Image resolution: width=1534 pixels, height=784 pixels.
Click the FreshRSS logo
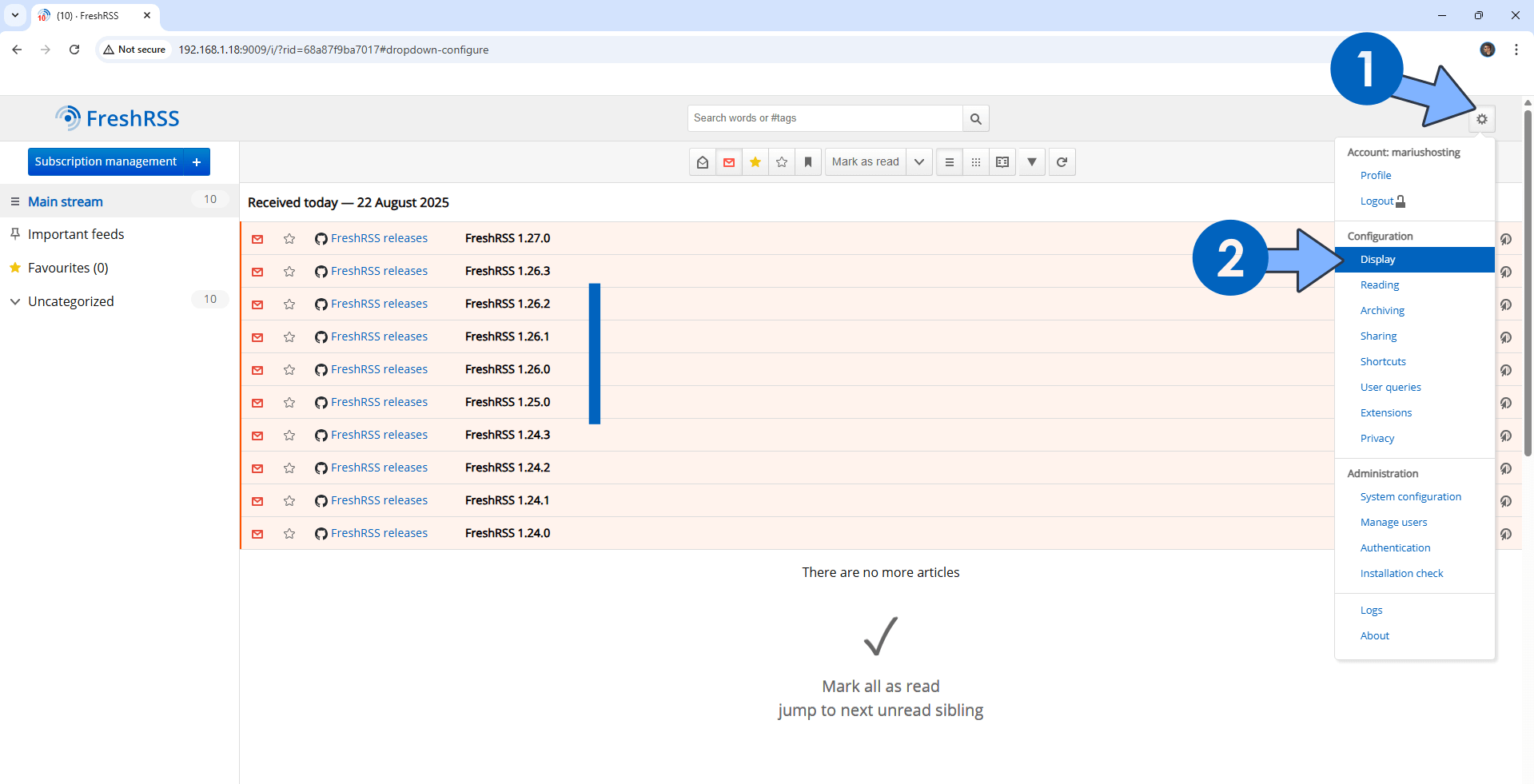118,118
